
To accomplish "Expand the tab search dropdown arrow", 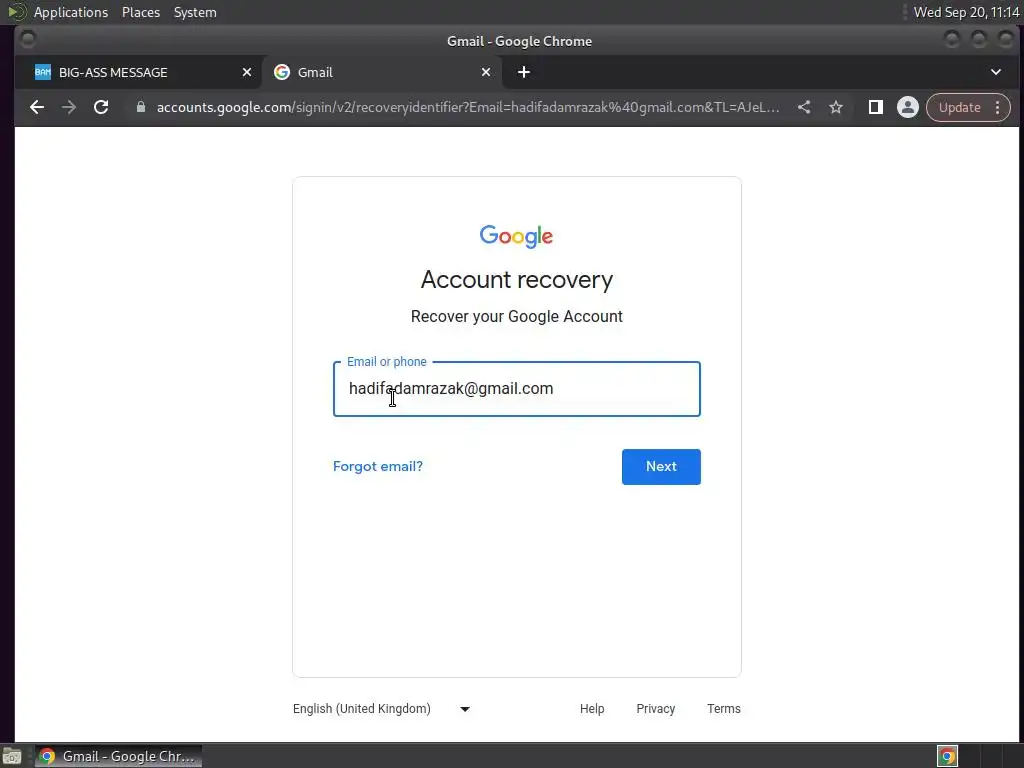I will 996,72.
